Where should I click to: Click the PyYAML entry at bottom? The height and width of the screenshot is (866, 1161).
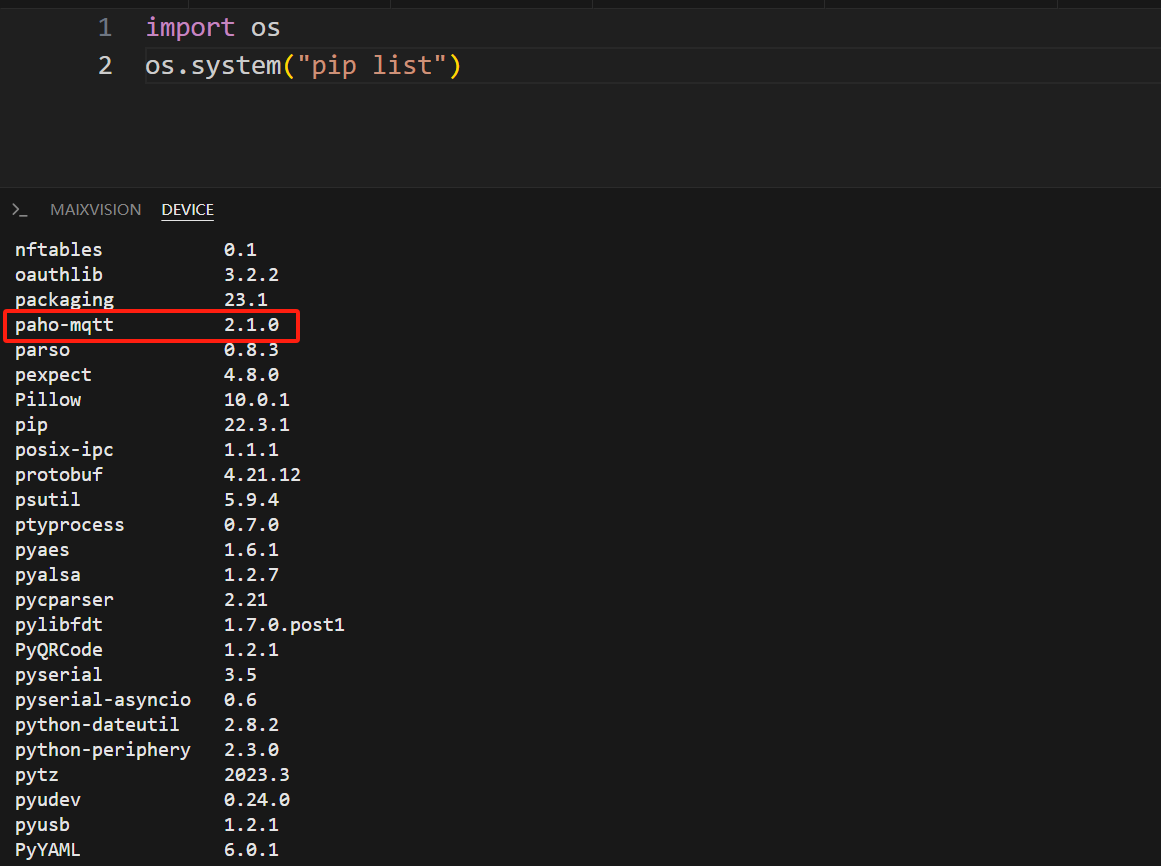(47, 850)
